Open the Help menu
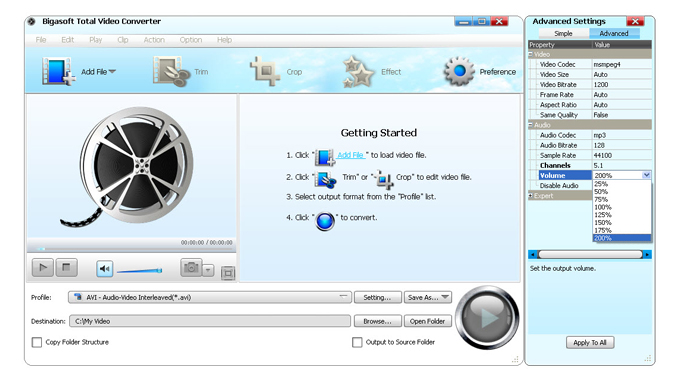 (x=224, y=40)
